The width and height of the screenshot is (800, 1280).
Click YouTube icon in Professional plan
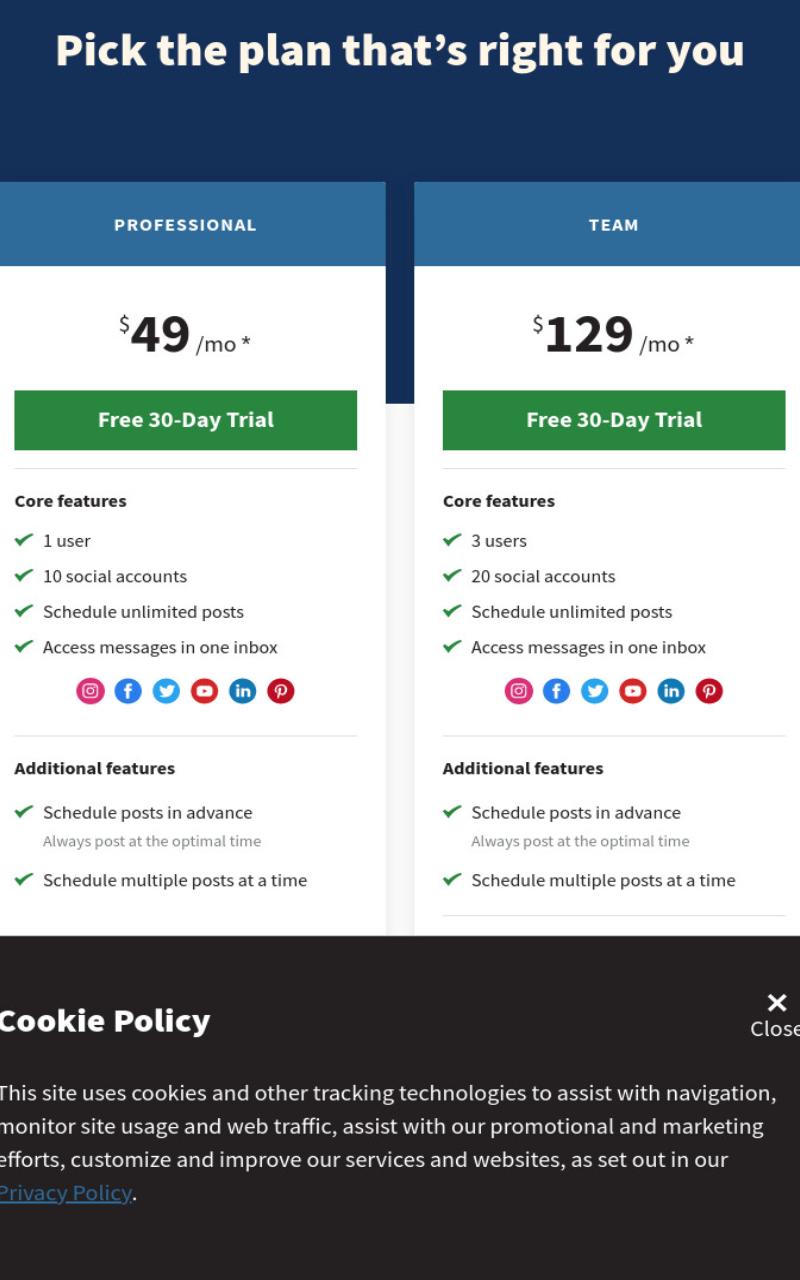point(204,691)
